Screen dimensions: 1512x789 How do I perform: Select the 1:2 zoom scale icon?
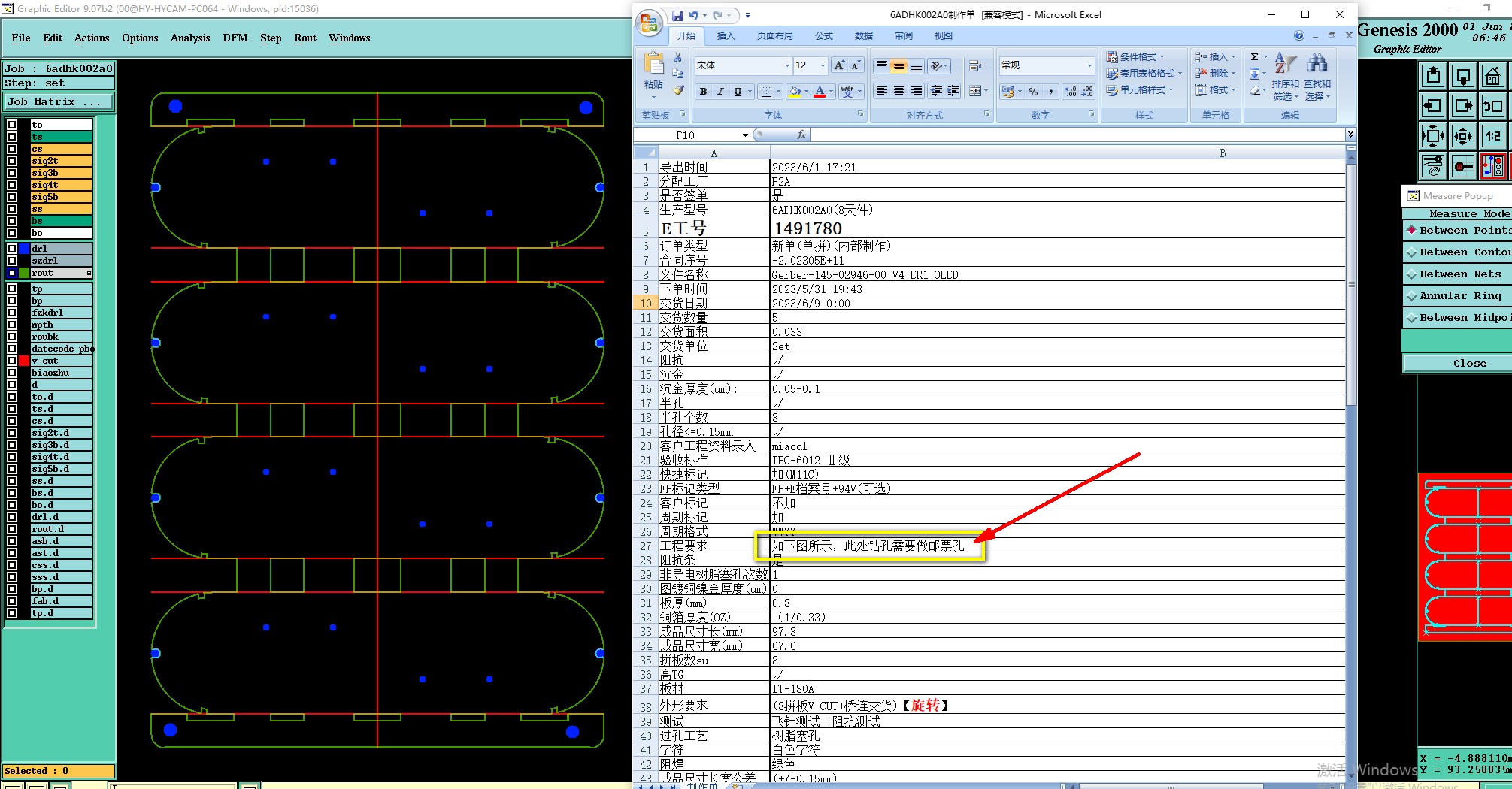(1492, 136)
